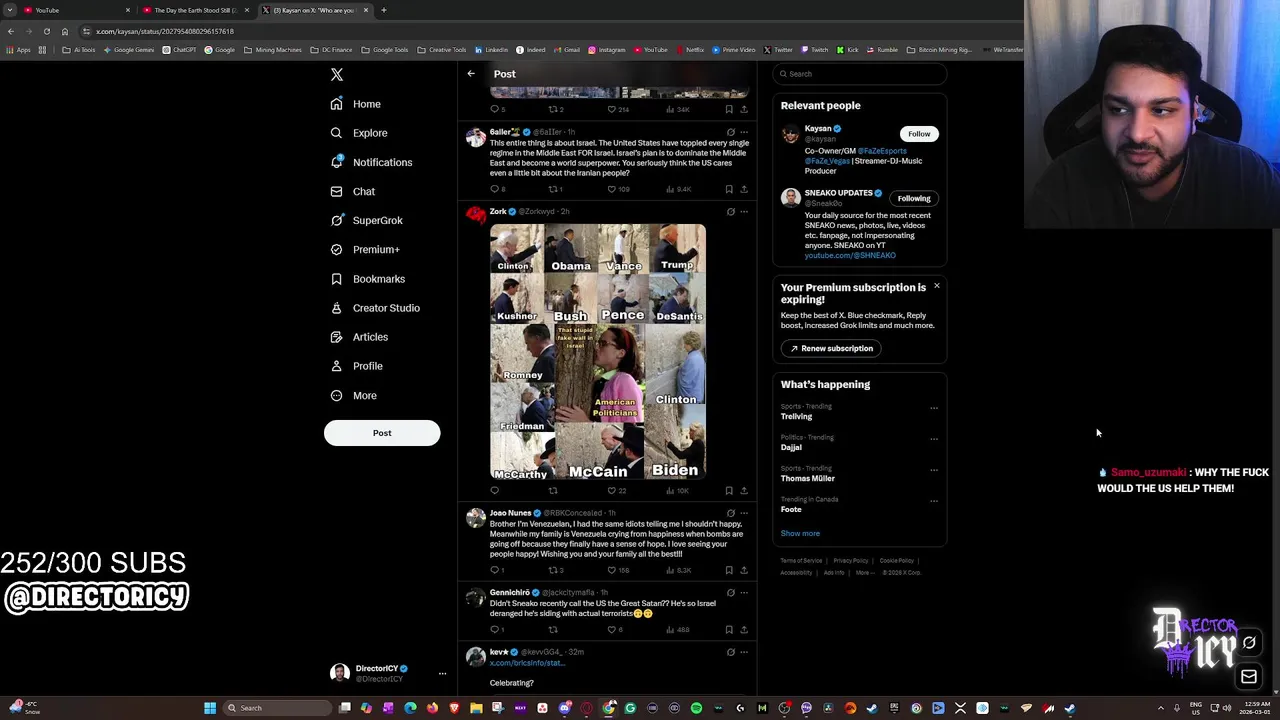The height and width of the screenshot is (720, 1280).
Task: Open Chat messages
Action: point(353,191)
